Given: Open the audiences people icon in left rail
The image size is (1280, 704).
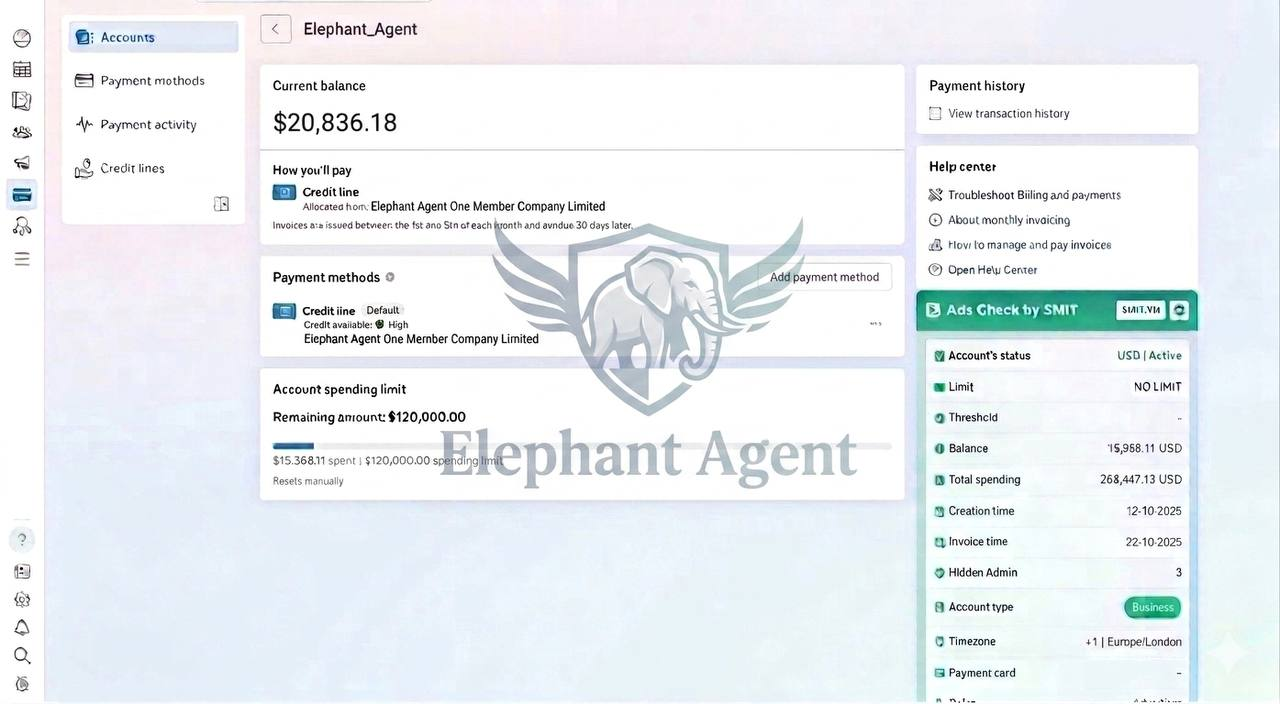Looking at the screenshot, I should tap(22, 132).
